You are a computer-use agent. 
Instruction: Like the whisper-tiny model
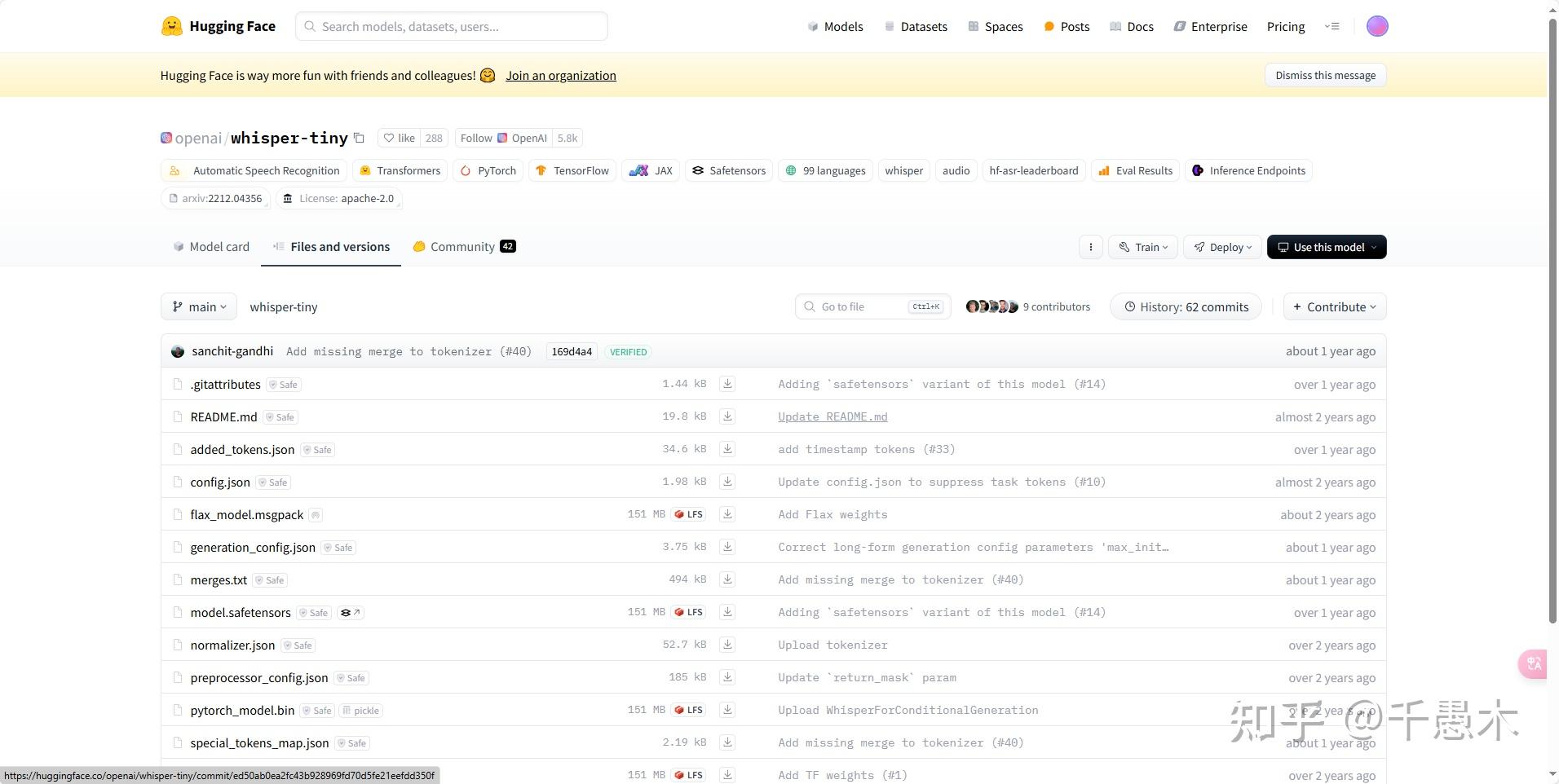coord(400,138)
